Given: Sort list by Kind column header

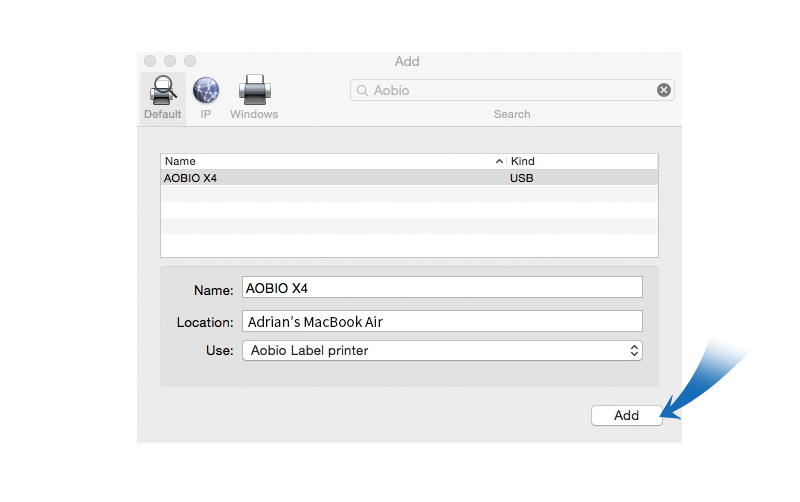Looking at the screenshot, I should 582,161.
